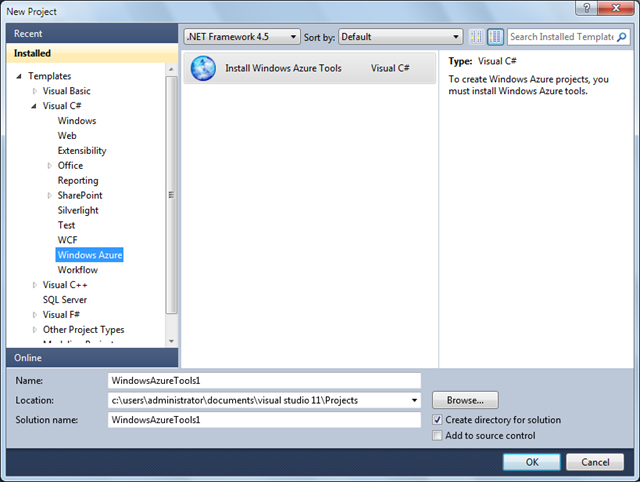Enable Add to source control checkbox
This screenshot has height=482, width=640.
point(437,435)
